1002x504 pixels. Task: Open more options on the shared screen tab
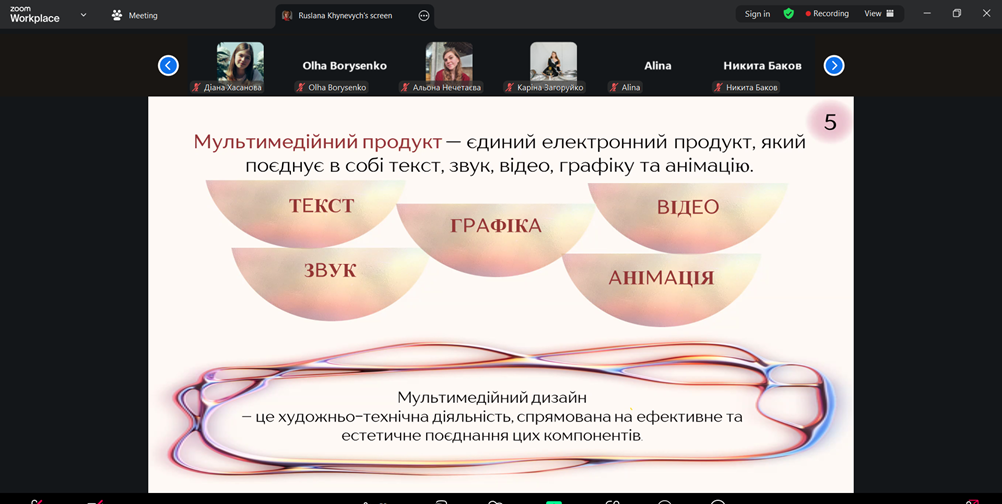[x=424, y=16]
